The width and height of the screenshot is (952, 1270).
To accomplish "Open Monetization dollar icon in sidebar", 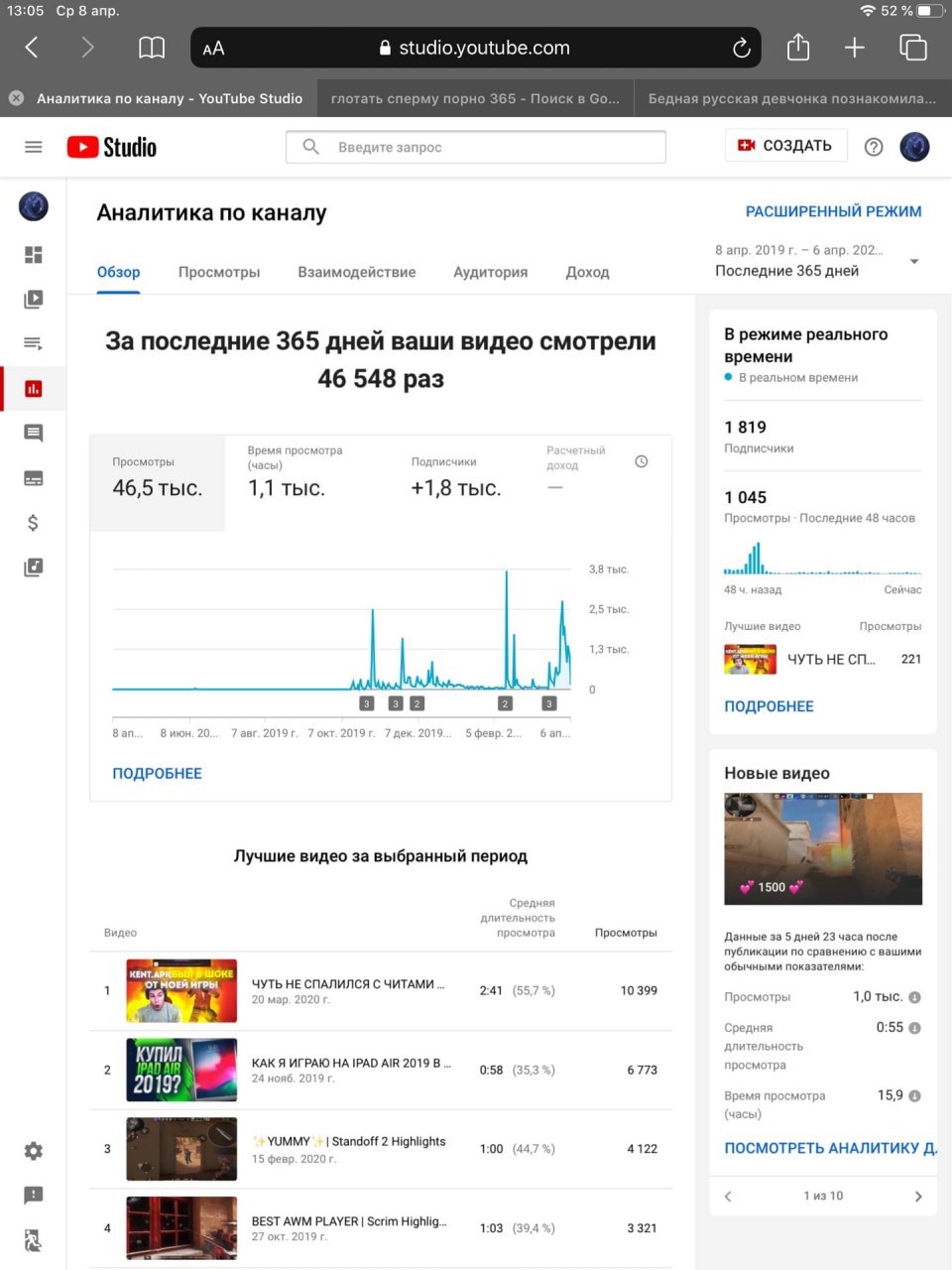I will click(34, 523).
